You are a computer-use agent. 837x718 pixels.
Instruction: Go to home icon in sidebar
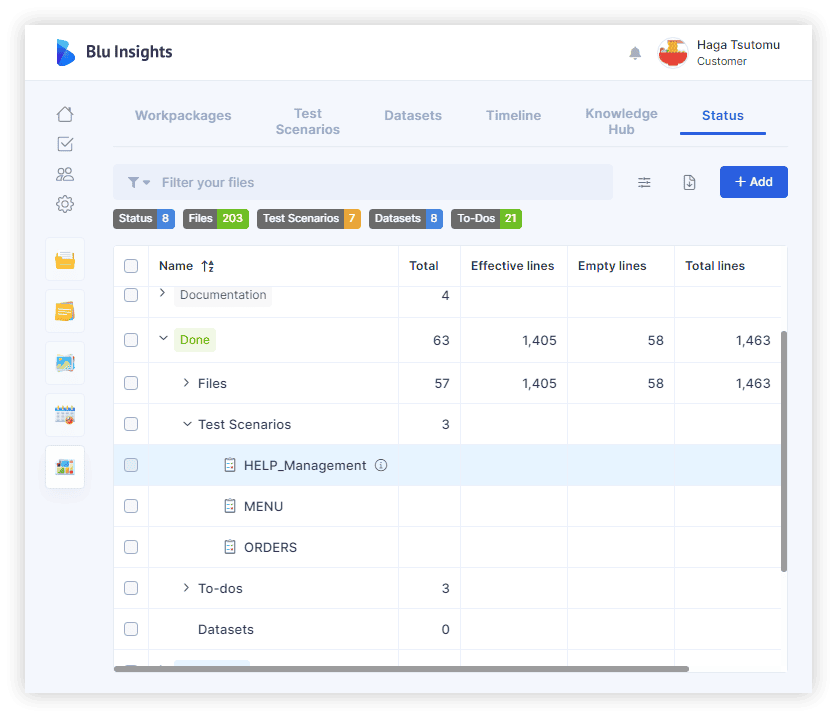tap(65, 114)
